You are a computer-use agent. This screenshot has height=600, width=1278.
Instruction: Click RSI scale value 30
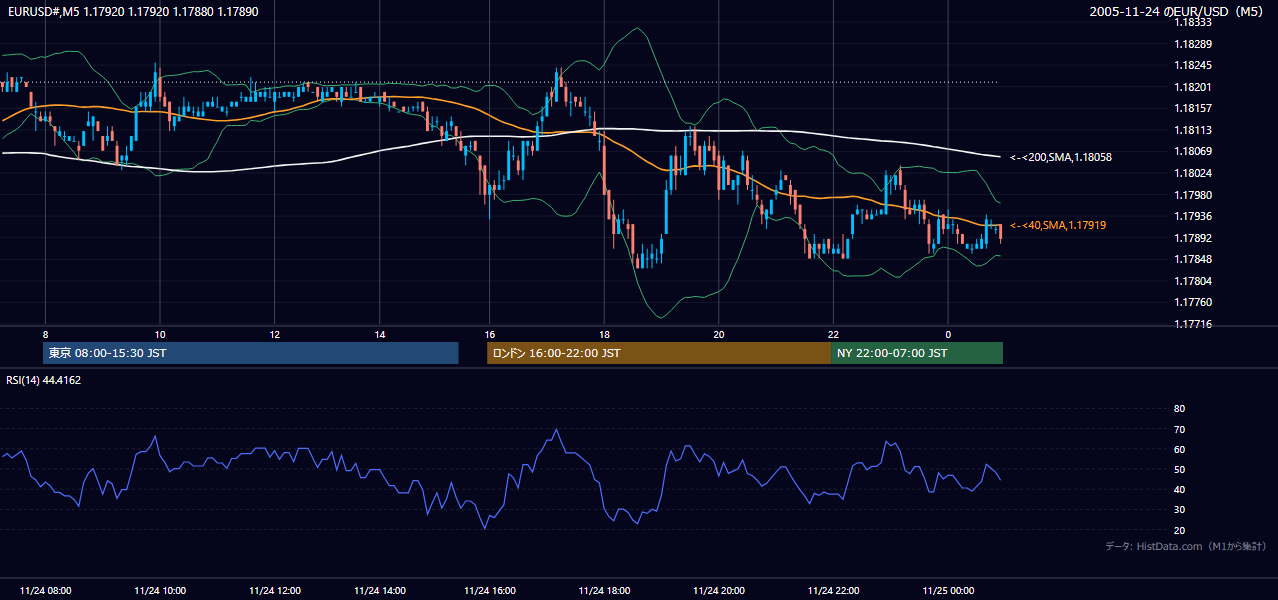[1179, 510]
